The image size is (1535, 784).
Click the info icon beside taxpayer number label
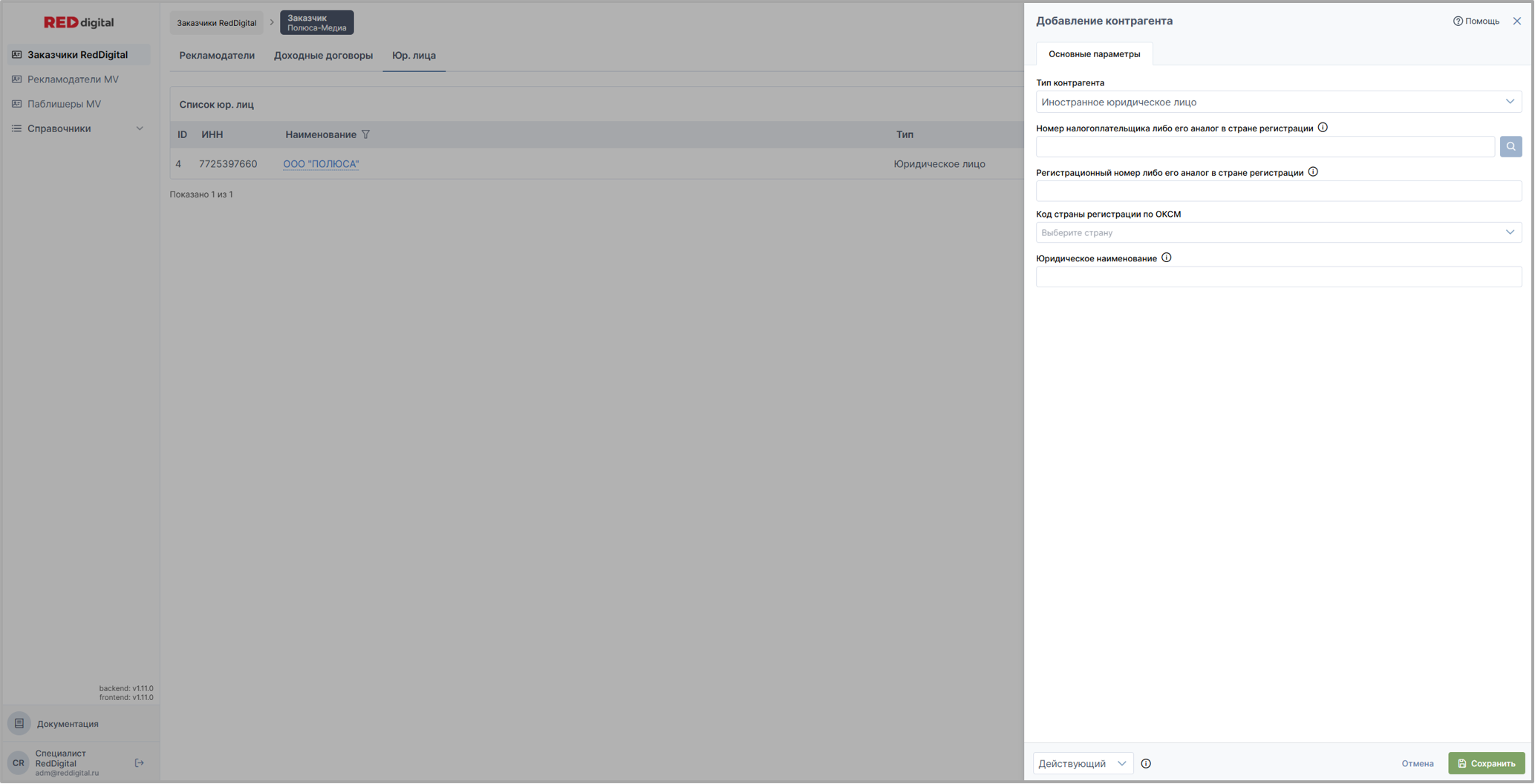tap(1323, 128)
